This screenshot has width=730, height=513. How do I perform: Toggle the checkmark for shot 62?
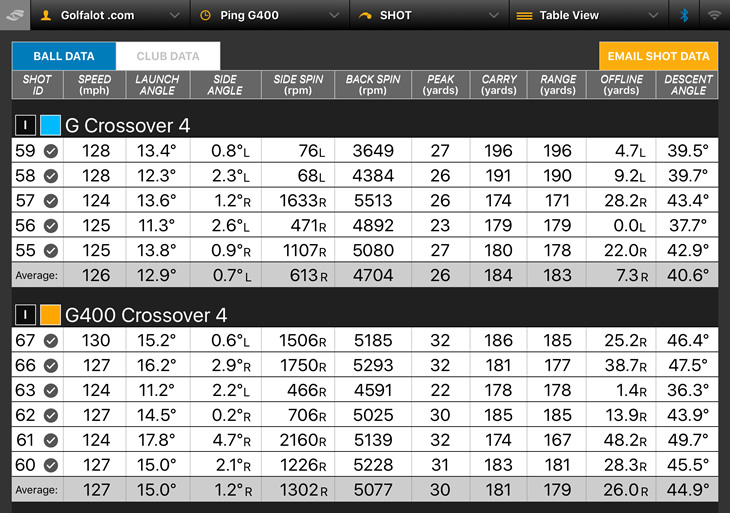click(51, 415)
